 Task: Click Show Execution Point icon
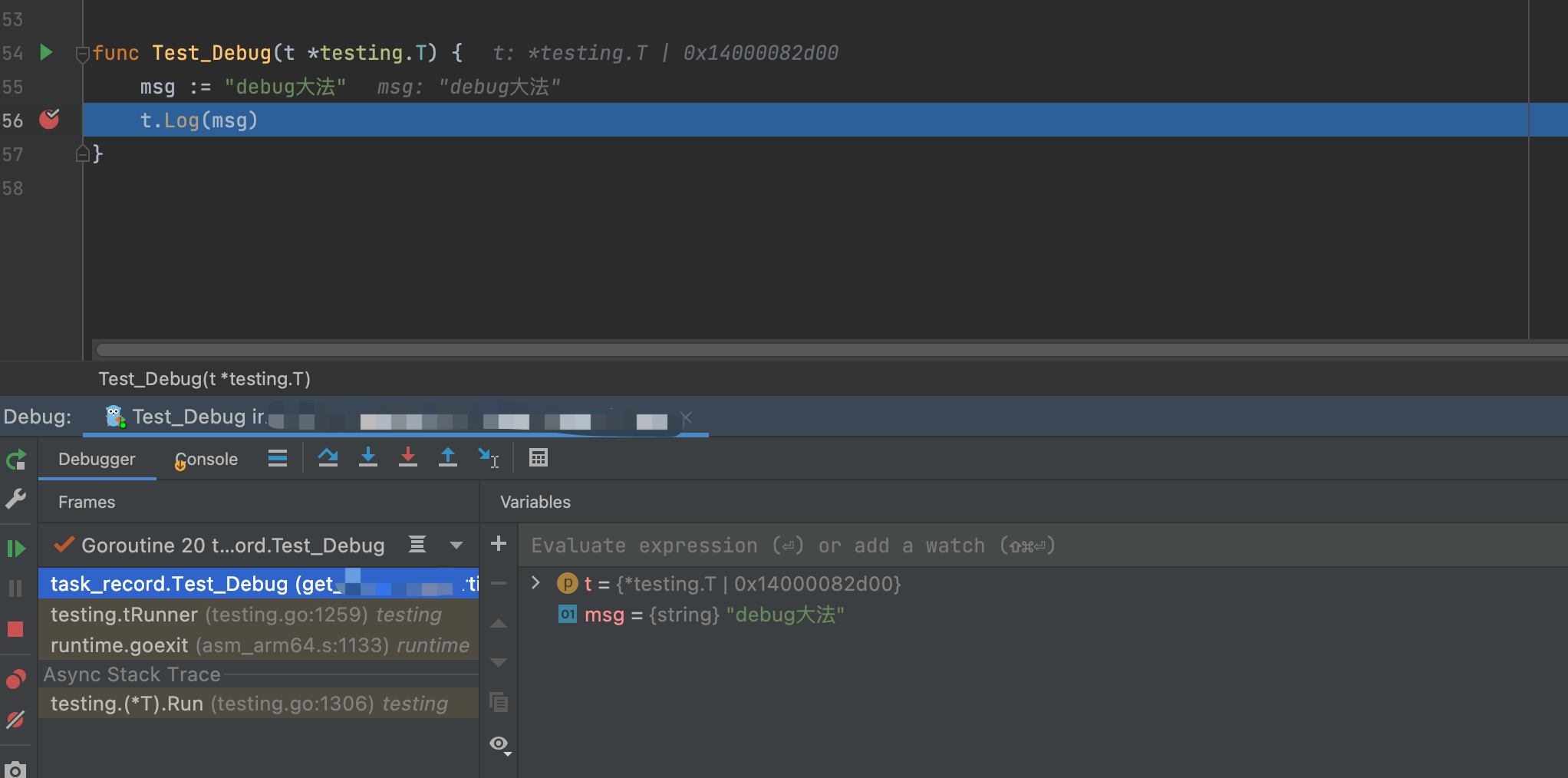click(278, 458)
